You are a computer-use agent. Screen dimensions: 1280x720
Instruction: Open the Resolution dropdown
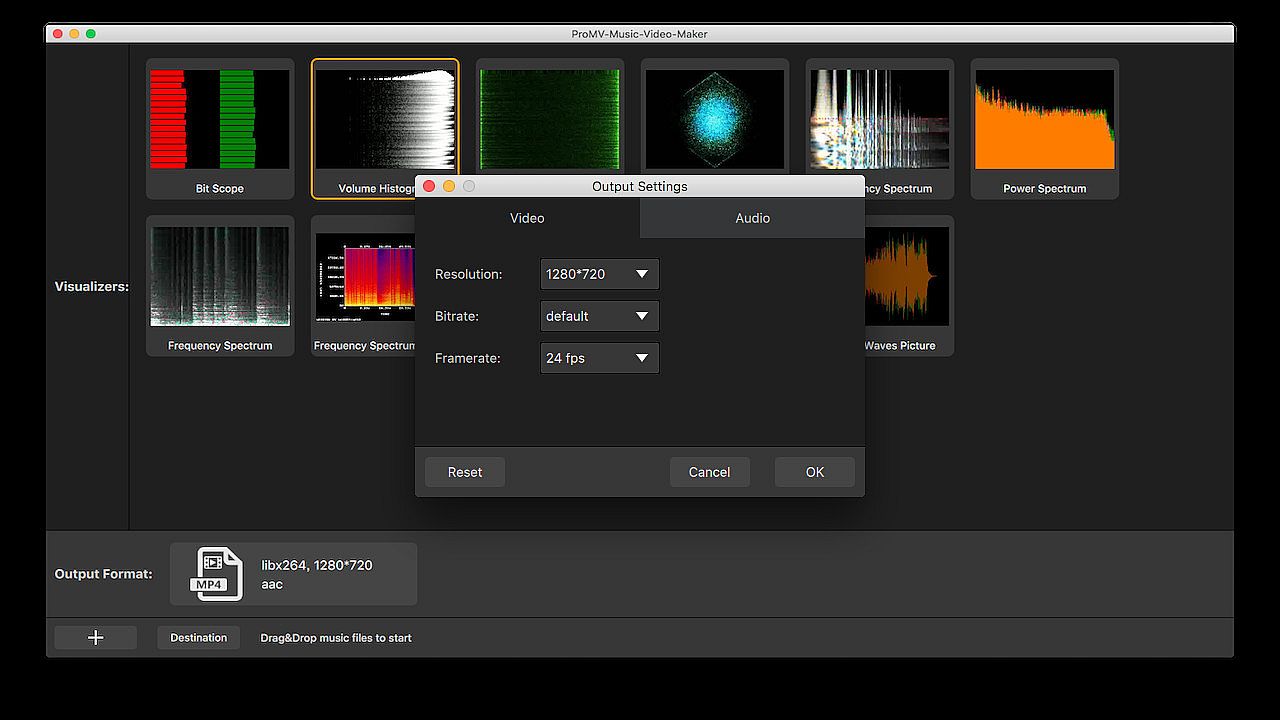(599, 274)
